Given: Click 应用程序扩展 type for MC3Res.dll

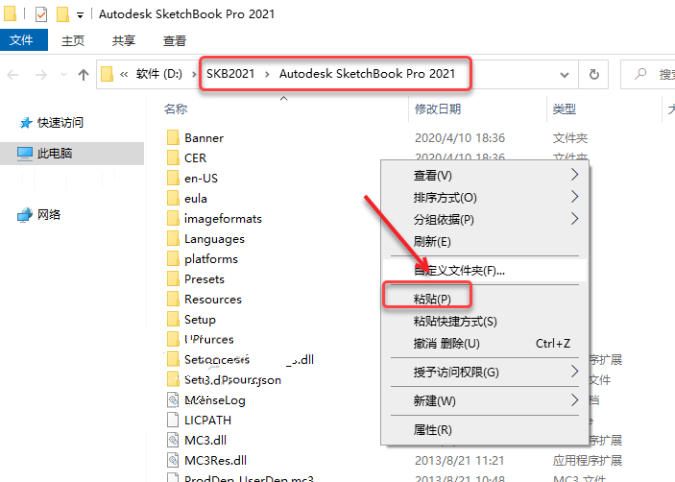Looking at the screenshot, I should tap(587, 460).
